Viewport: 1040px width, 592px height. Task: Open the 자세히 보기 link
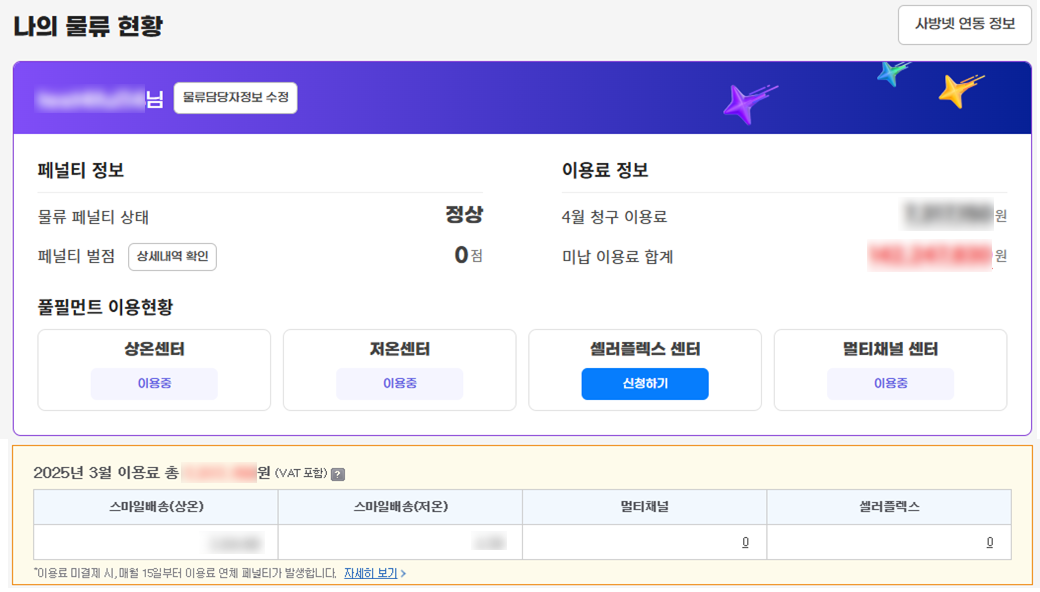(370, 574)
